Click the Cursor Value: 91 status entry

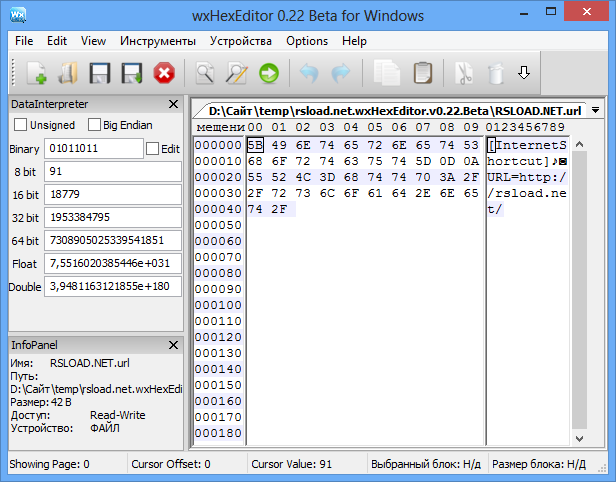[x=292, y=464]
